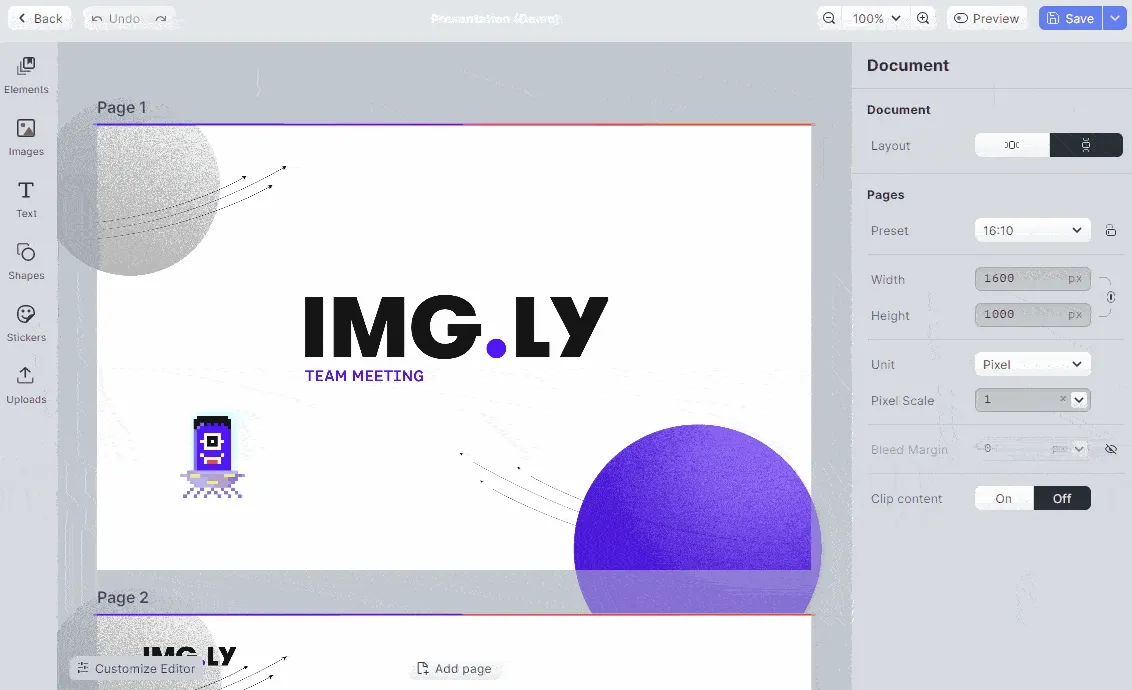Select the Page 2 label
Image resolution: width=1132 pixels, height=690 pixels.
pos(122,598)
